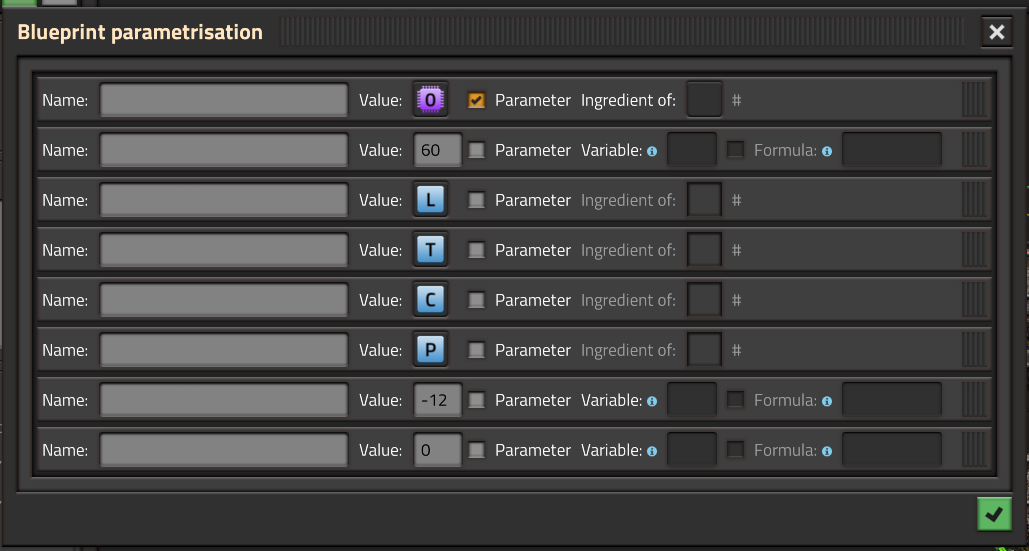This screenshot has height=551, width=1029.
Task: Uncheck Parameter checkbox in first row
Action: pos(476,100)
